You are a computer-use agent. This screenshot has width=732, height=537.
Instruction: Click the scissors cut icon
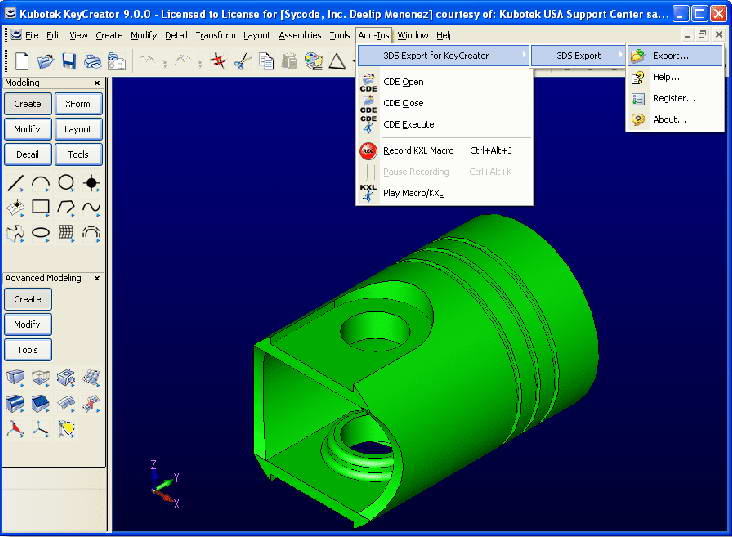point(242,61)
